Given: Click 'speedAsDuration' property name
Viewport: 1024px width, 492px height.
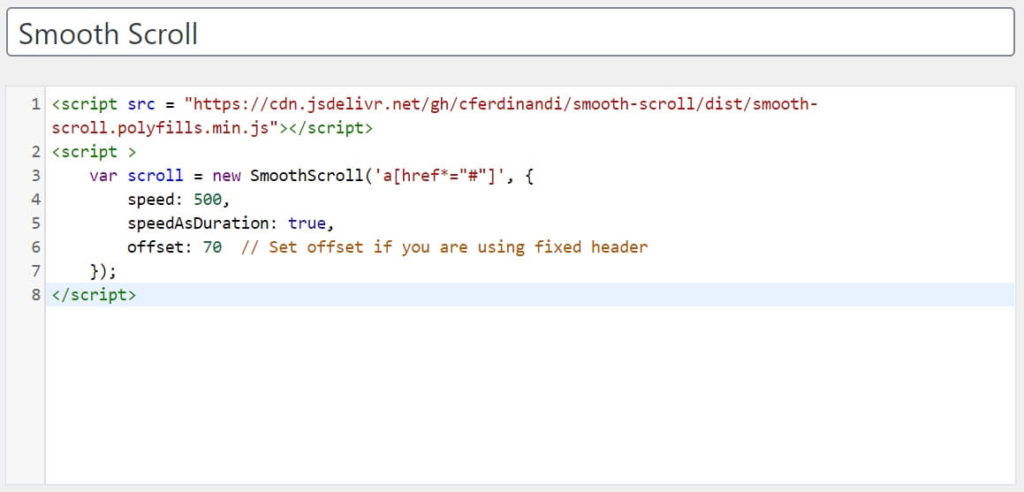Looking at the screenshot, I should pyautogui.click(x=199, y=223).
